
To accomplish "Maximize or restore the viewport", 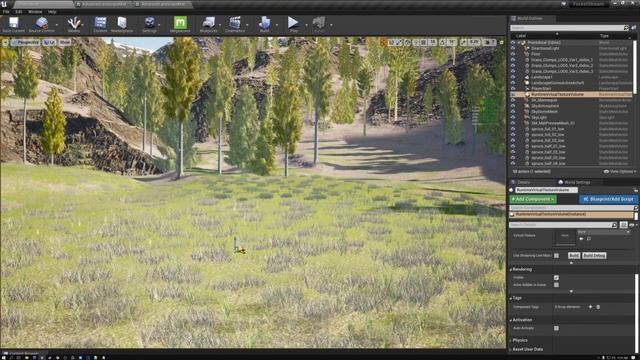I will 501,42.
